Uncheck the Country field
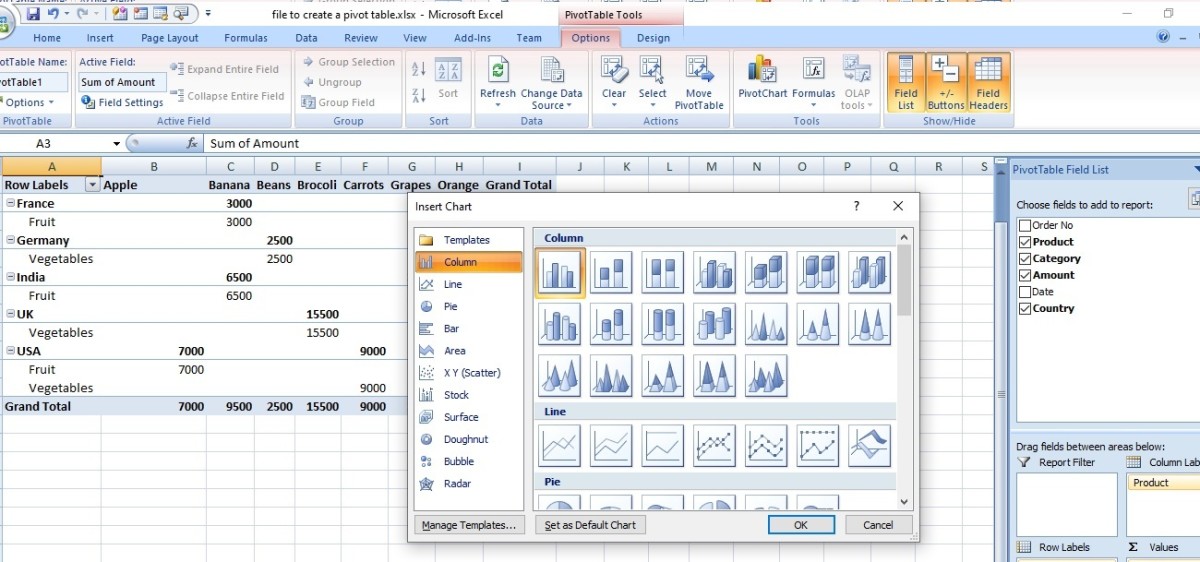1200x562 pixels. tap(1024, 308)
